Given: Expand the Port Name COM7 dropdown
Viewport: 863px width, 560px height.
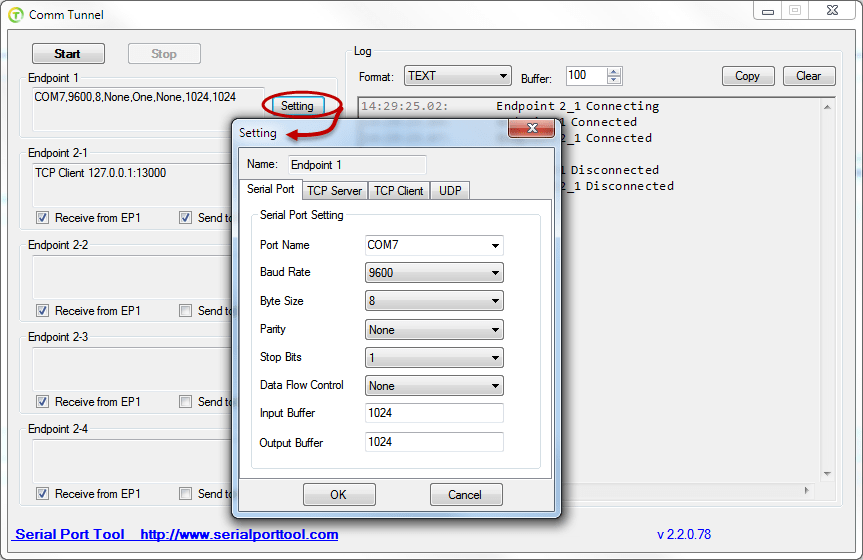Looking at the screenshot, I should pos(495,246).
